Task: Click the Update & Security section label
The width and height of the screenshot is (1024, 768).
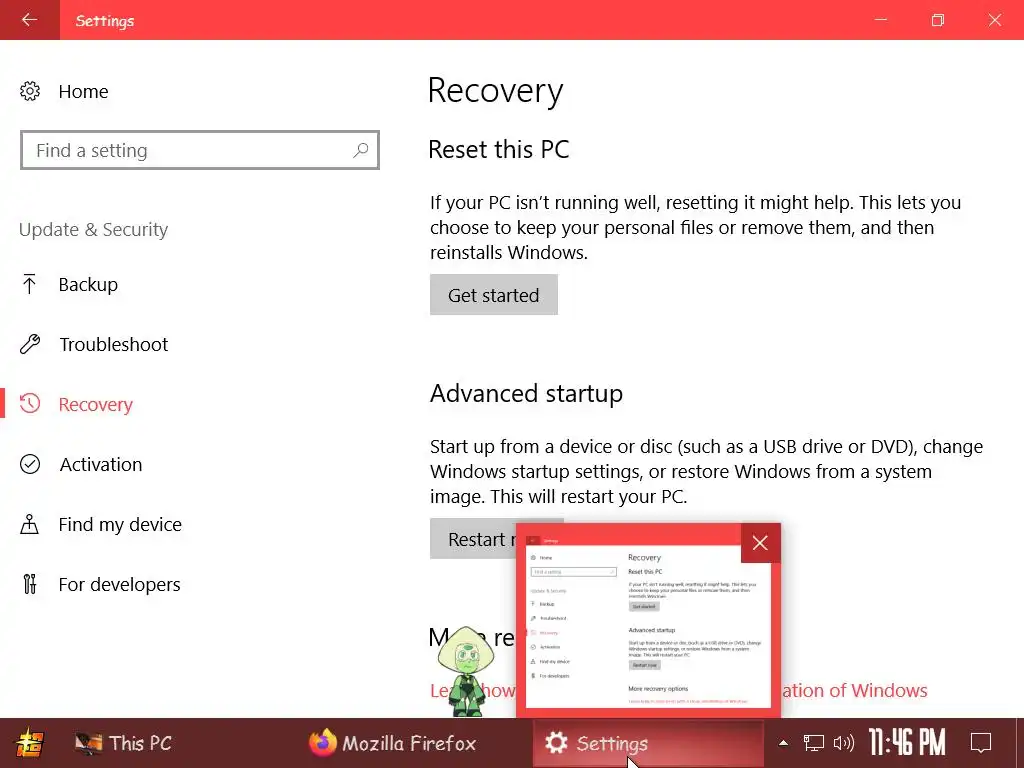Action: point(93,229)
